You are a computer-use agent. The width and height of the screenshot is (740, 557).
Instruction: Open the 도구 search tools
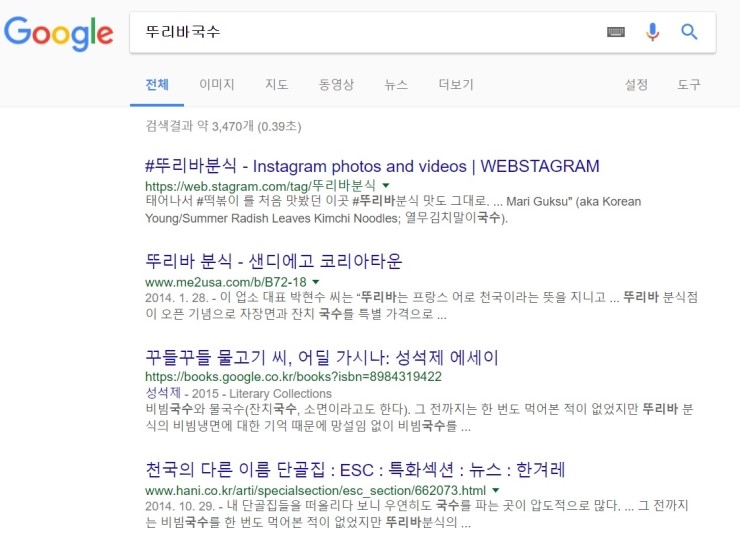click(689, 85)
